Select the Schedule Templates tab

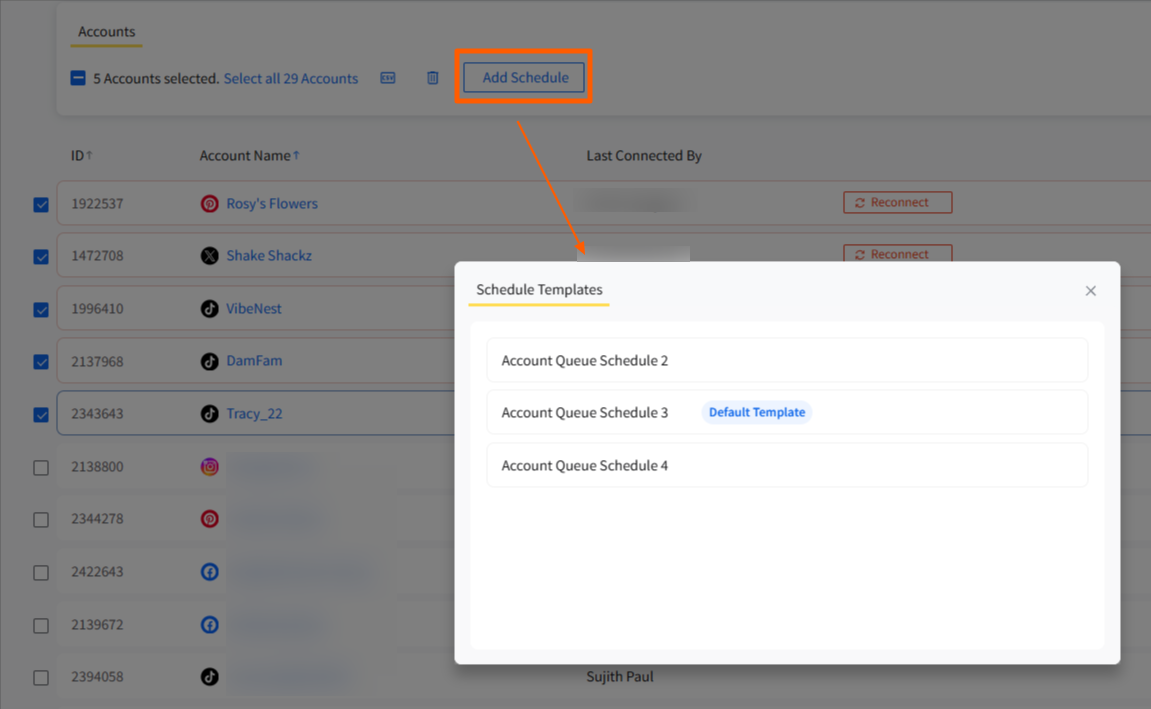[540, 290]
